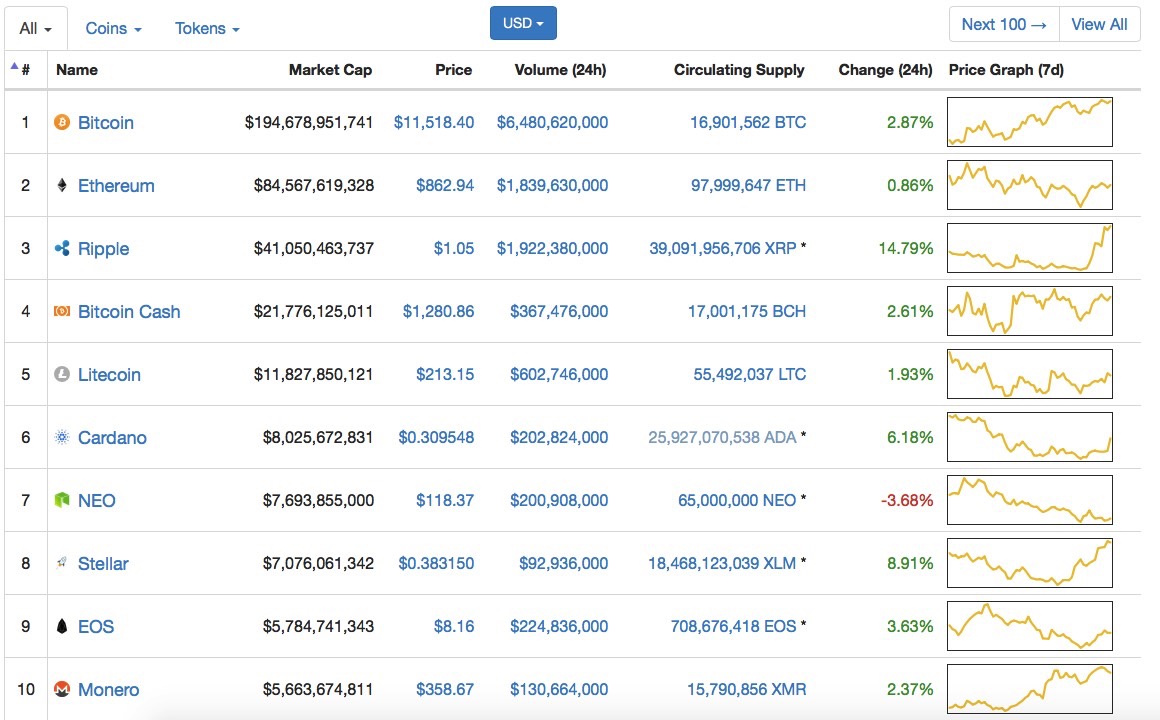The height and width of the screenshot is (720, 1160).
Task: Sort table by Market Cap header
Action: pos(330,70)
